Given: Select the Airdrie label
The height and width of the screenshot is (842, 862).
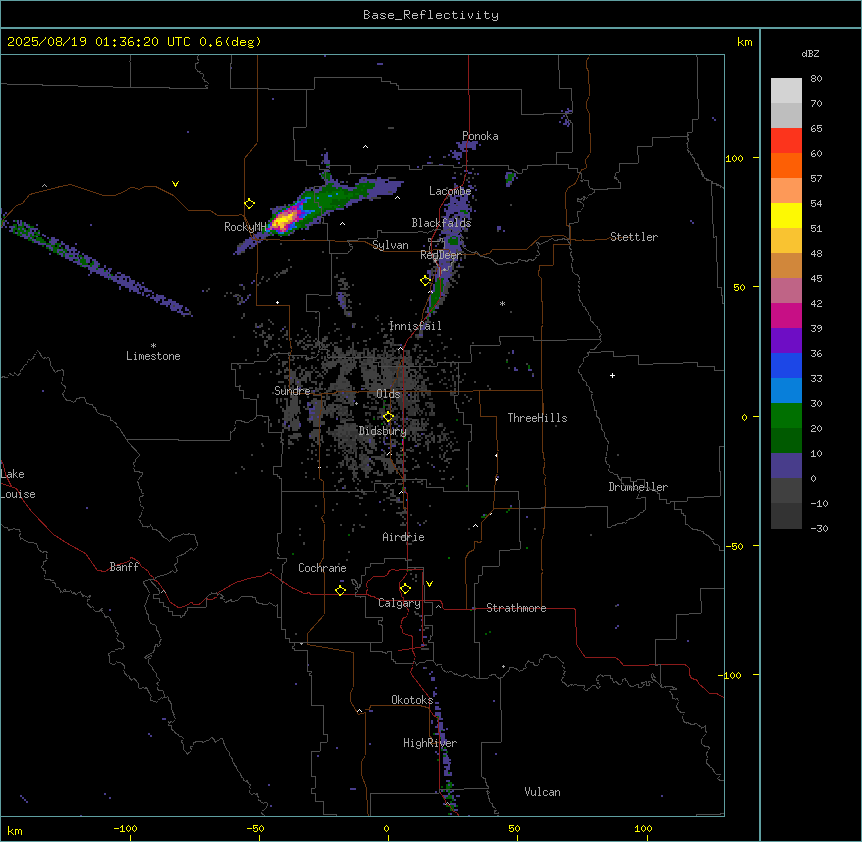Looking at the screenshot, I should click(404, 537).
